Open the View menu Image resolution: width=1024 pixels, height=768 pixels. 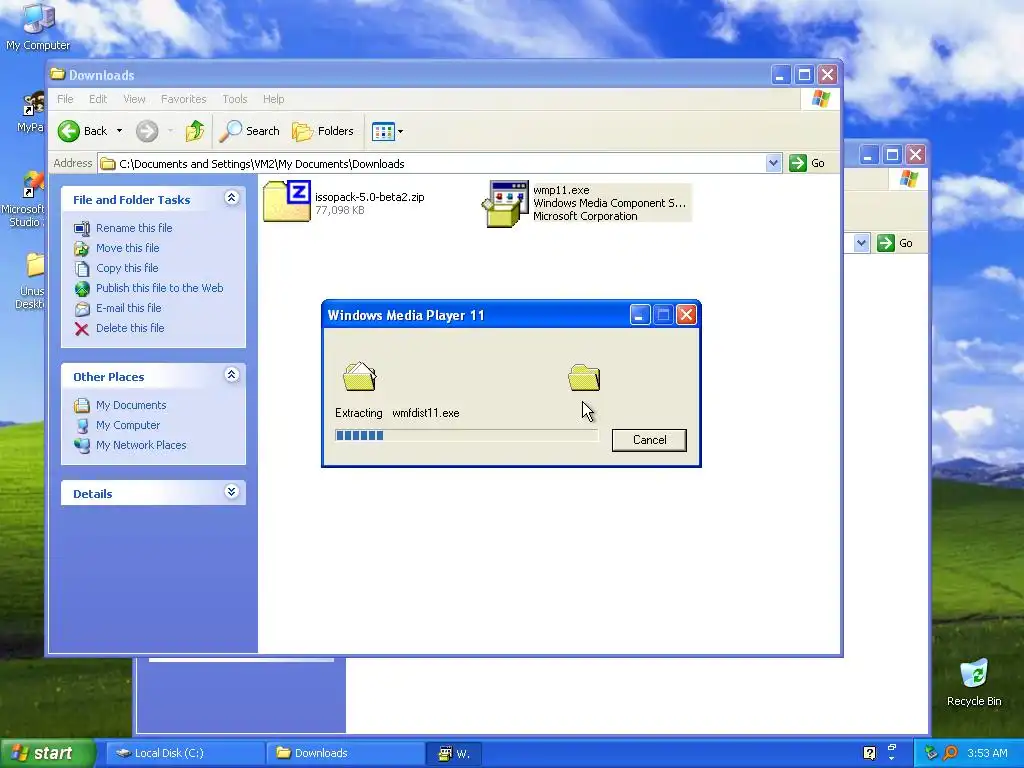[x=134, y=99]
